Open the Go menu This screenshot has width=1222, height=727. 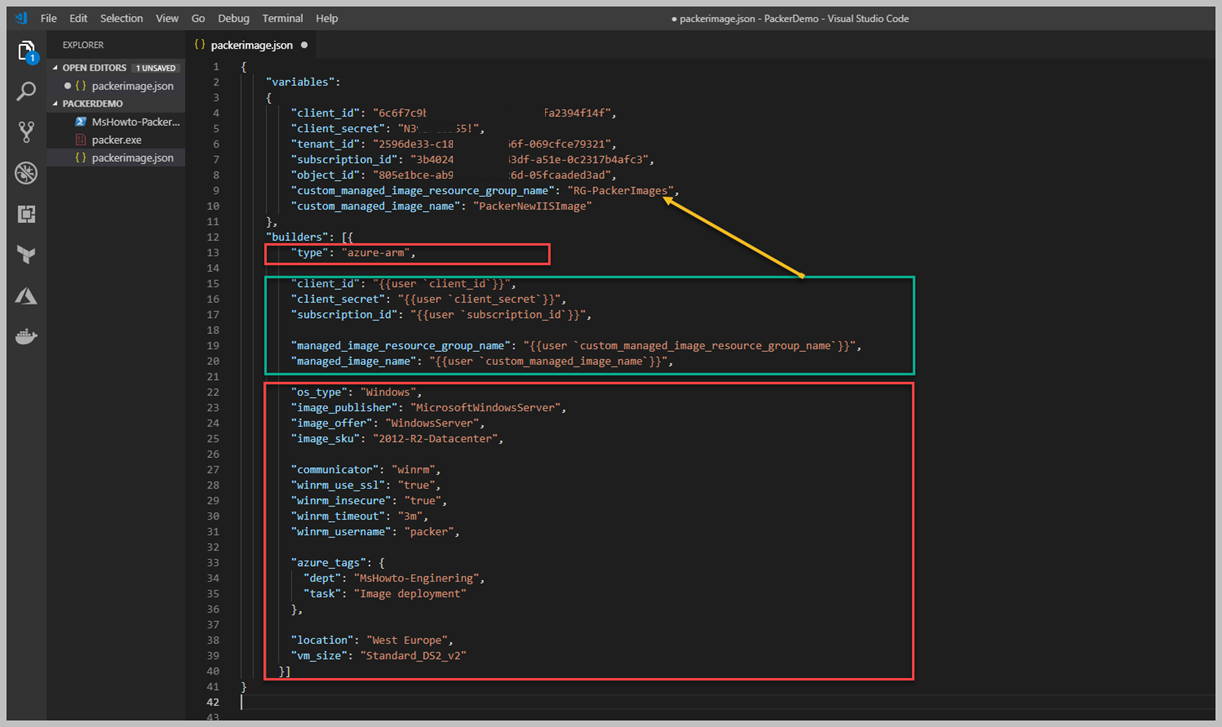tap(198, 18)
